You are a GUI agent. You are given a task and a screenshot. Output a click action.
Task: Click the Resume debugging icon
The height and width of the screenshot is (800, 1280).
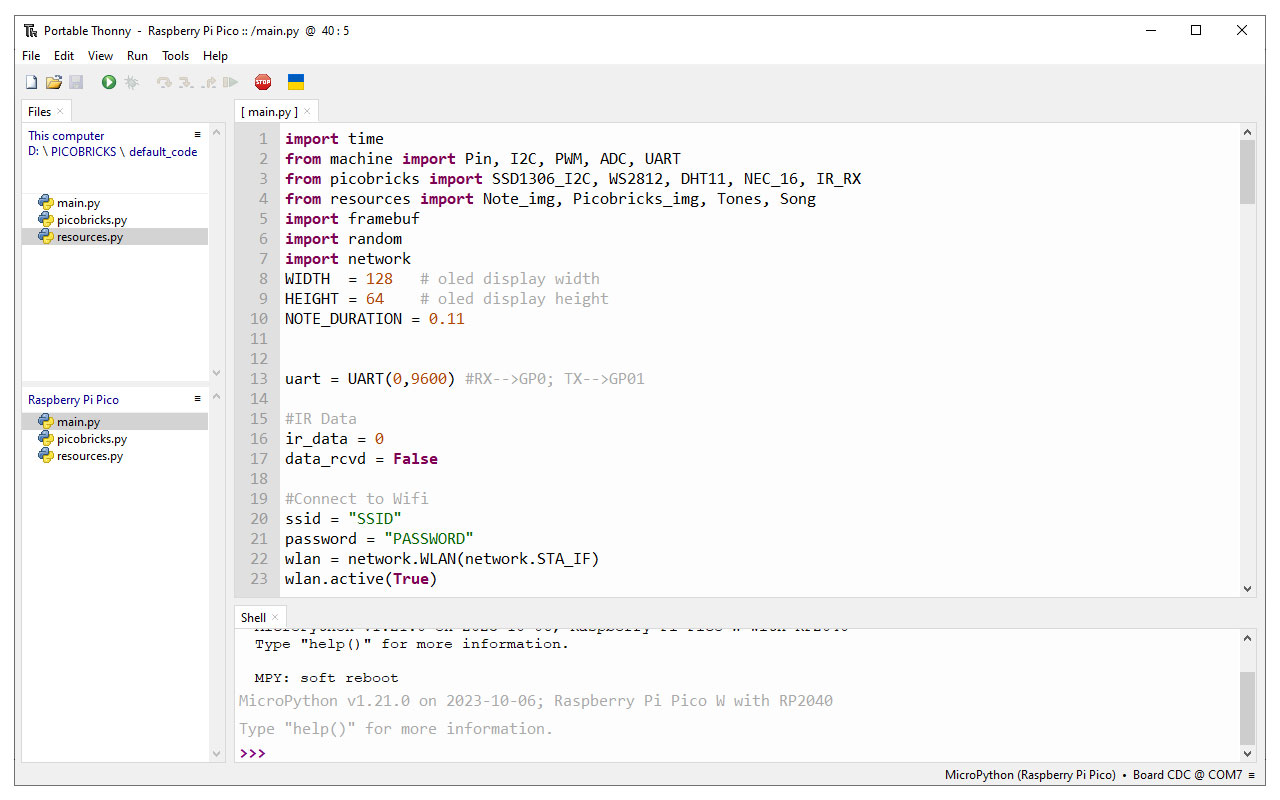[230, 82]
